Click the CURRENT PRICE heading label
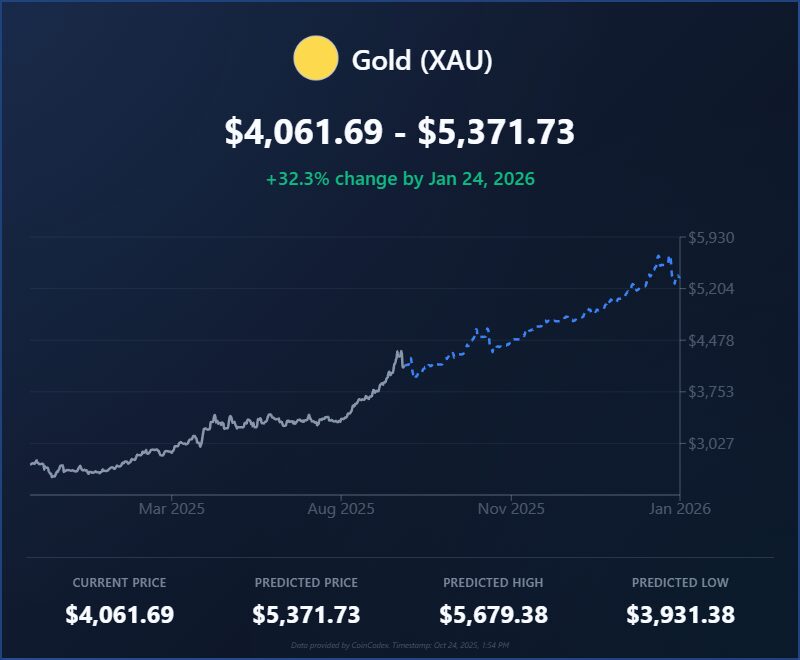This screenshot has width=800, height=660. point(120,583)
